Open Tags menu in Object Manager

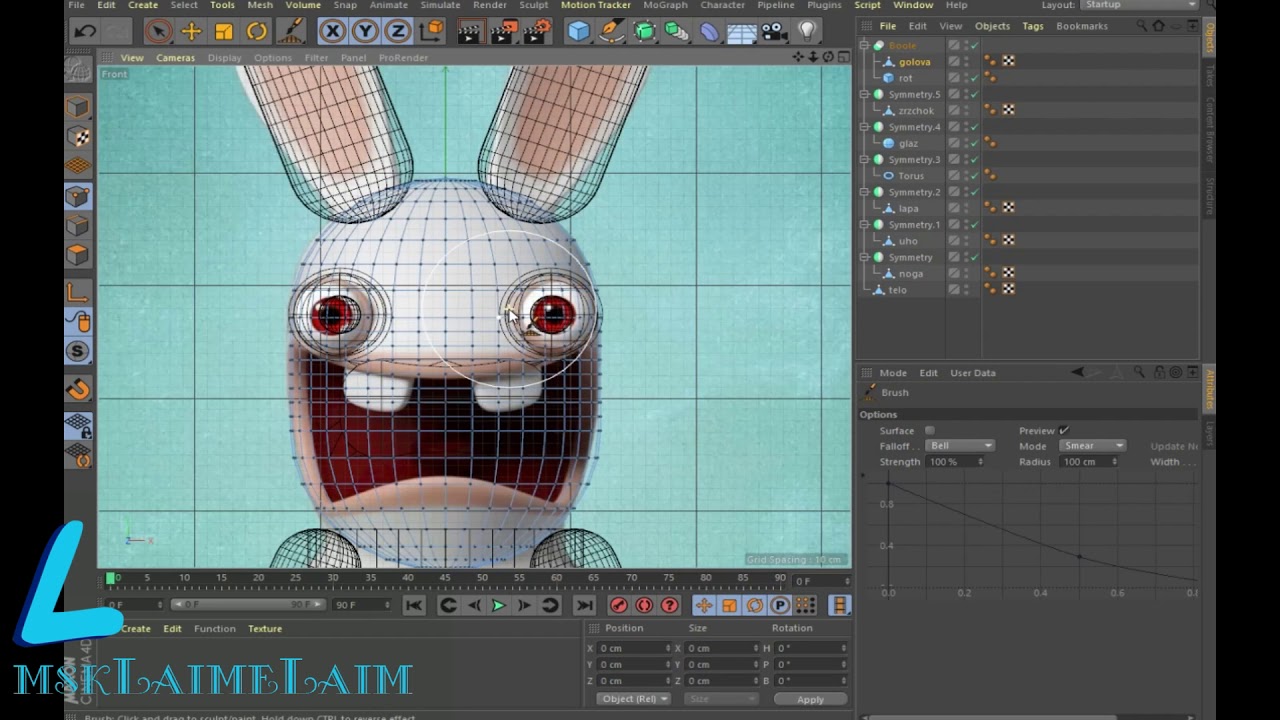coord(1033,26)
